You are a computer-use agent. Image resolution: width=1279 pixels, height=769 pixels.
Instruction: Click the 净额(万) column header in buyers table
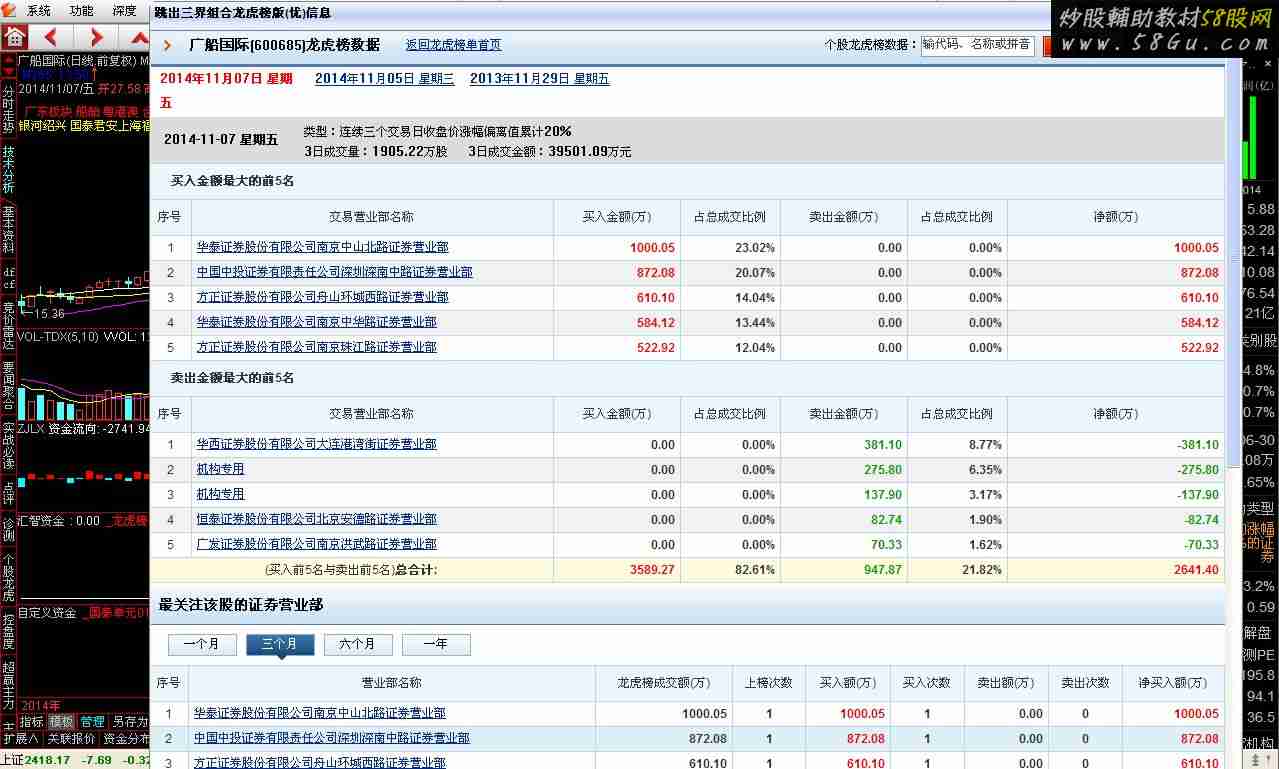point(1116,217)
